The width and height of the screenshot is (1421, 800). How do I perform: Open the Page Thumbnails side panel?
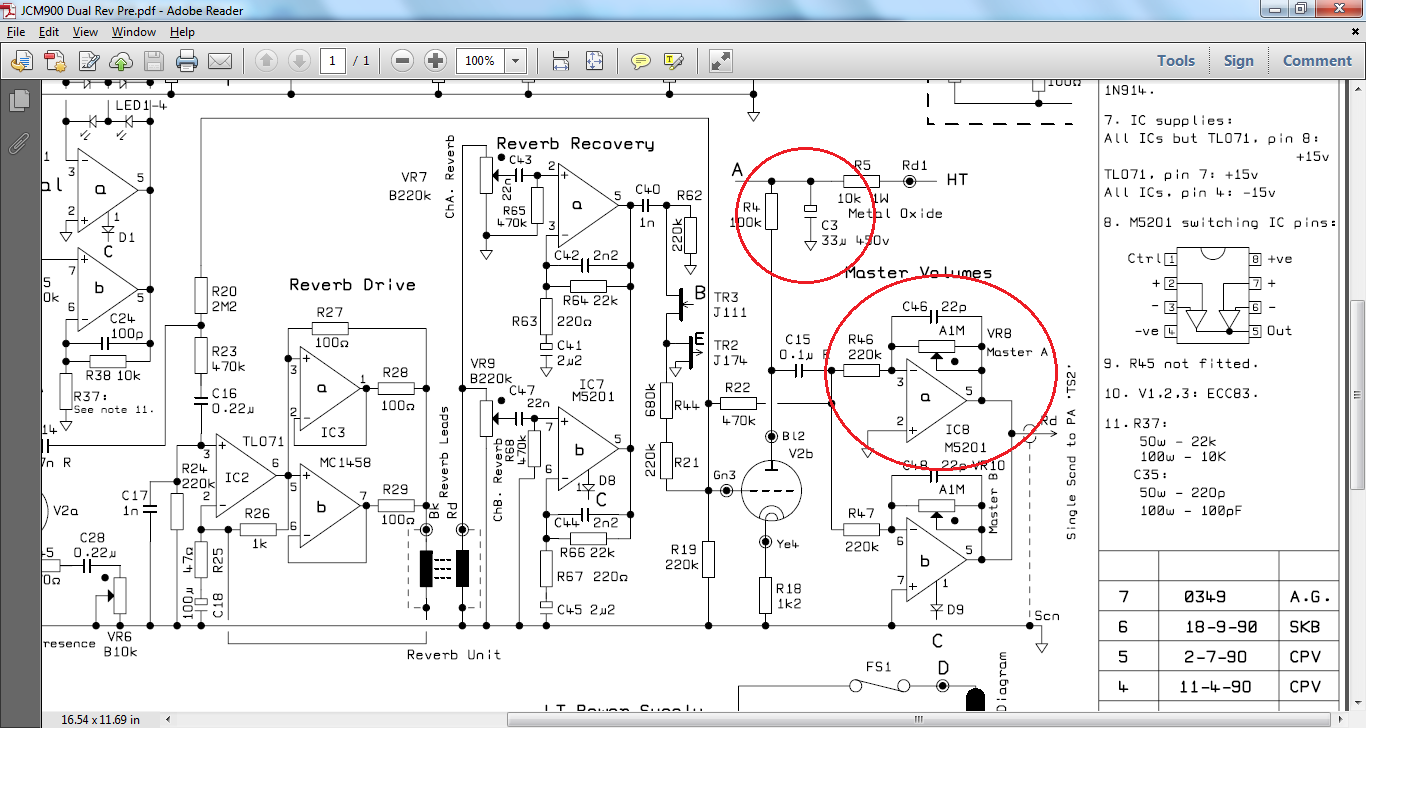tap(19, 100)
